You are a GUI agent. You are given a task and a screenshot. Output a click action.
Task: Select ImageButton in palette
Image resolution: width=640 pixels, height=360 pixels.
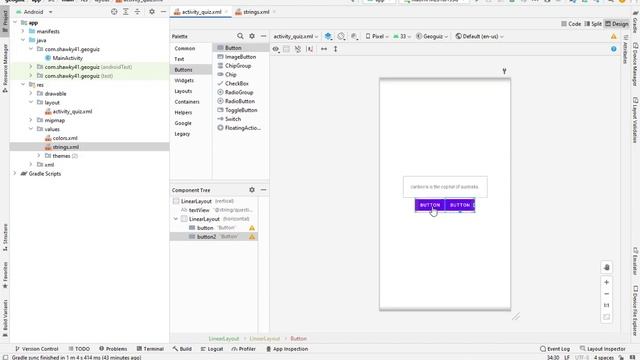coord(240,57)
